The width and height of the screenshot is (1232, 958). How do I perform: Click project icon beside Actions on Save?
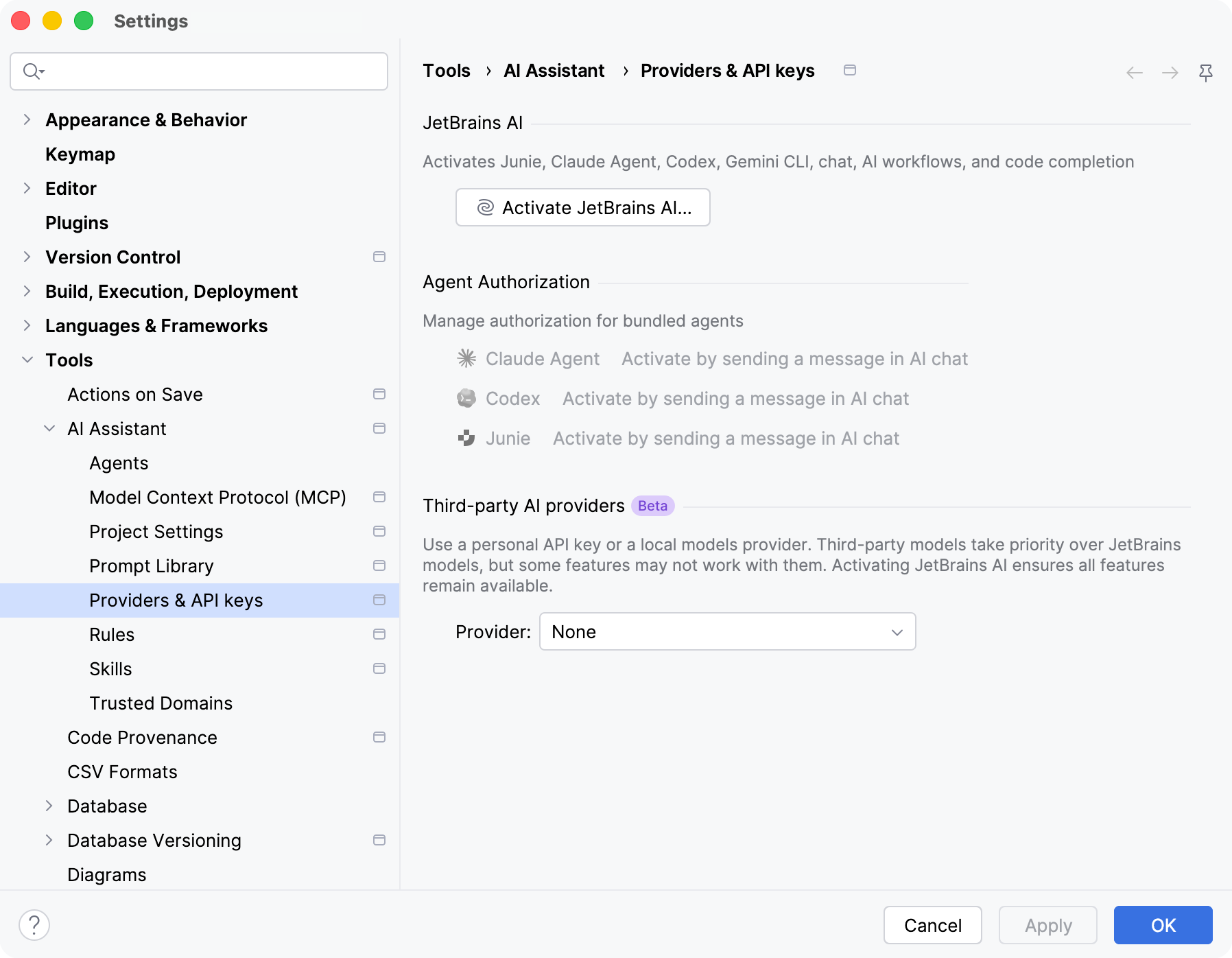pos(379,394)
